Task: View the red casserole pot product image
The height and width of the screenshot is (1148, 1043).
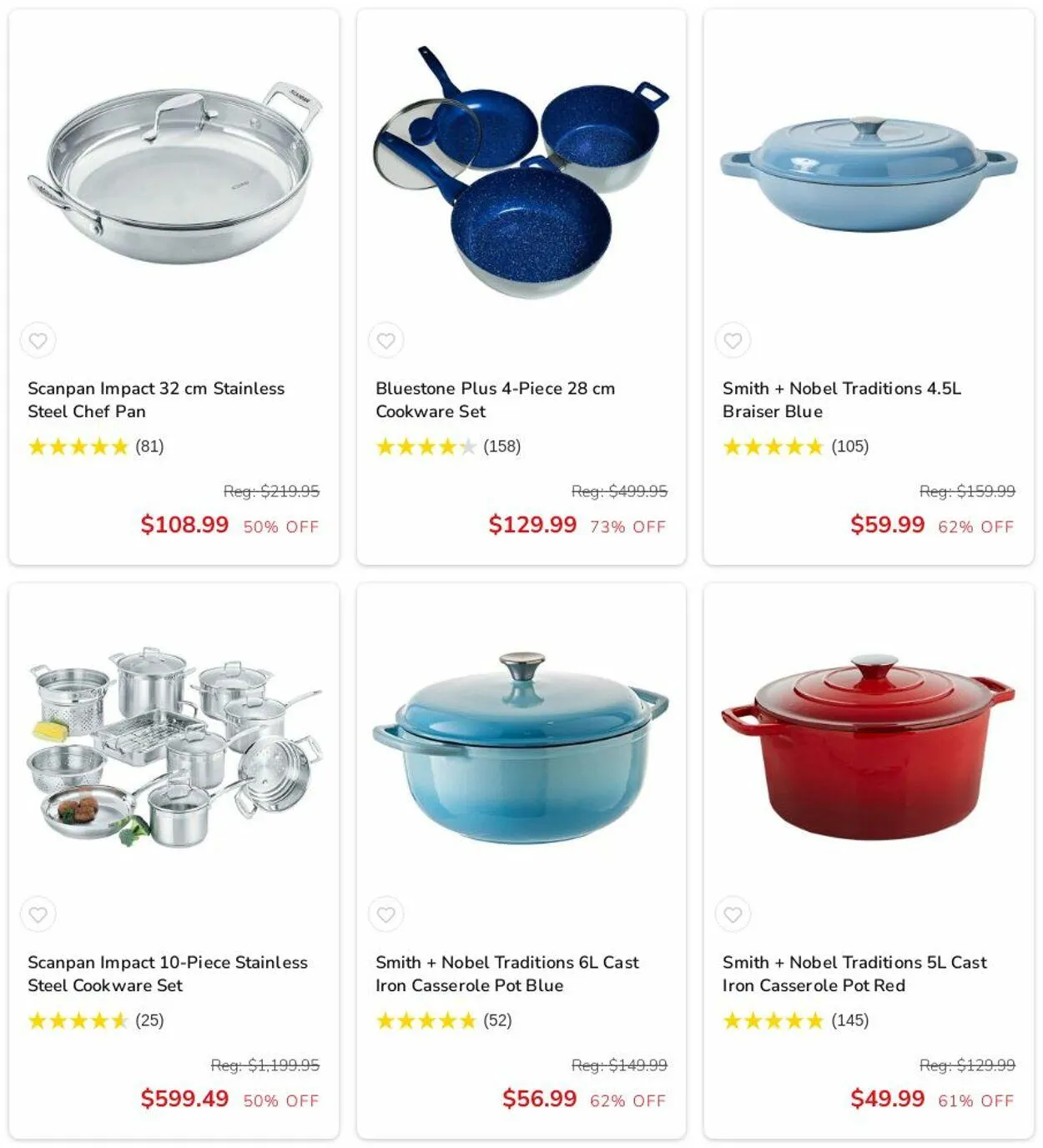Action: point(869,747)
